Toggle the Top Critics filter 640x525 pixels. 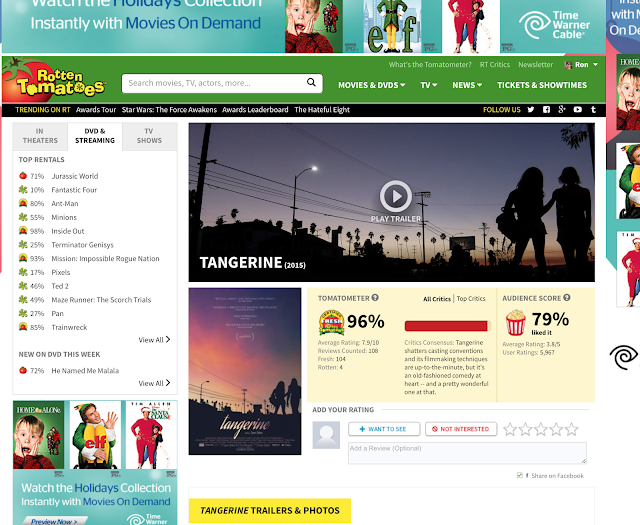(471, 299)
